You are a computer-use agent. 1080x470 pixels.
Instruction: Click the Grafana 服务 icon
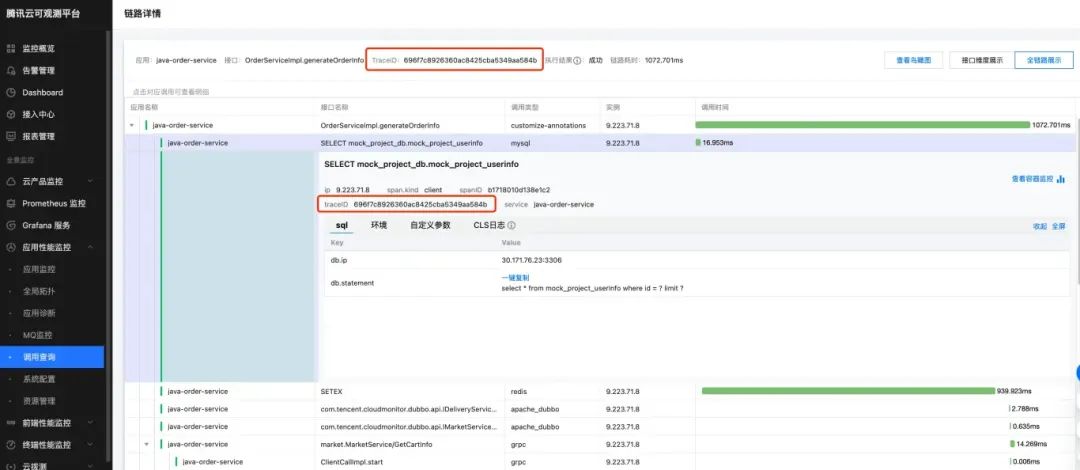[10, 225]
